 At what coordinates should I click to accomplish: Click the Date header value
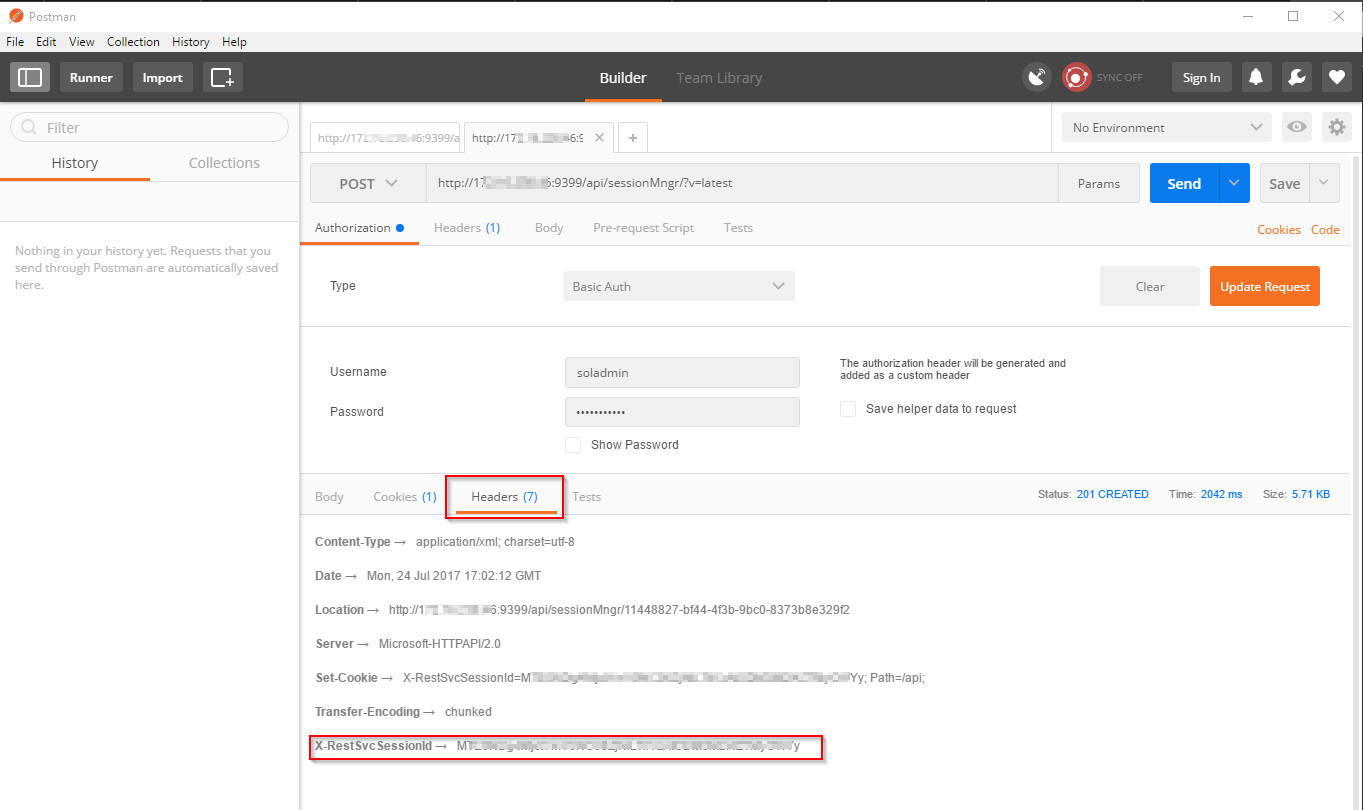pos(456,575)
